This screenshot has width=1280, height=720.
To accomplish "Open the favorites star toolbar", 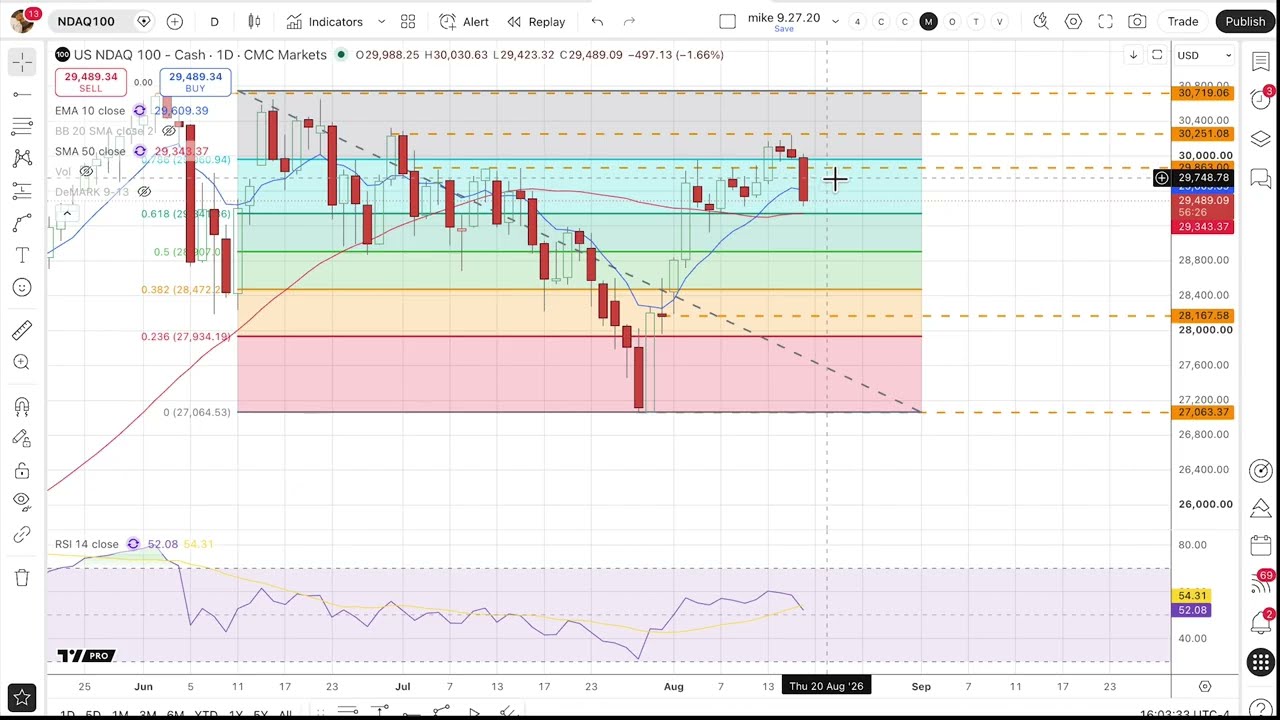I will pos(22,697).
